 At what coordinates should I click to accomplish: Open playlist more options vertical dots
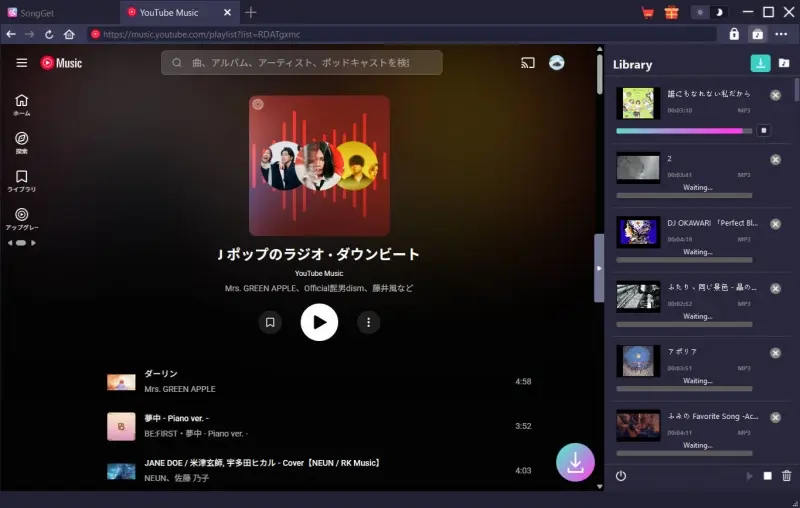pyautogui.click(x=369, y=322)
